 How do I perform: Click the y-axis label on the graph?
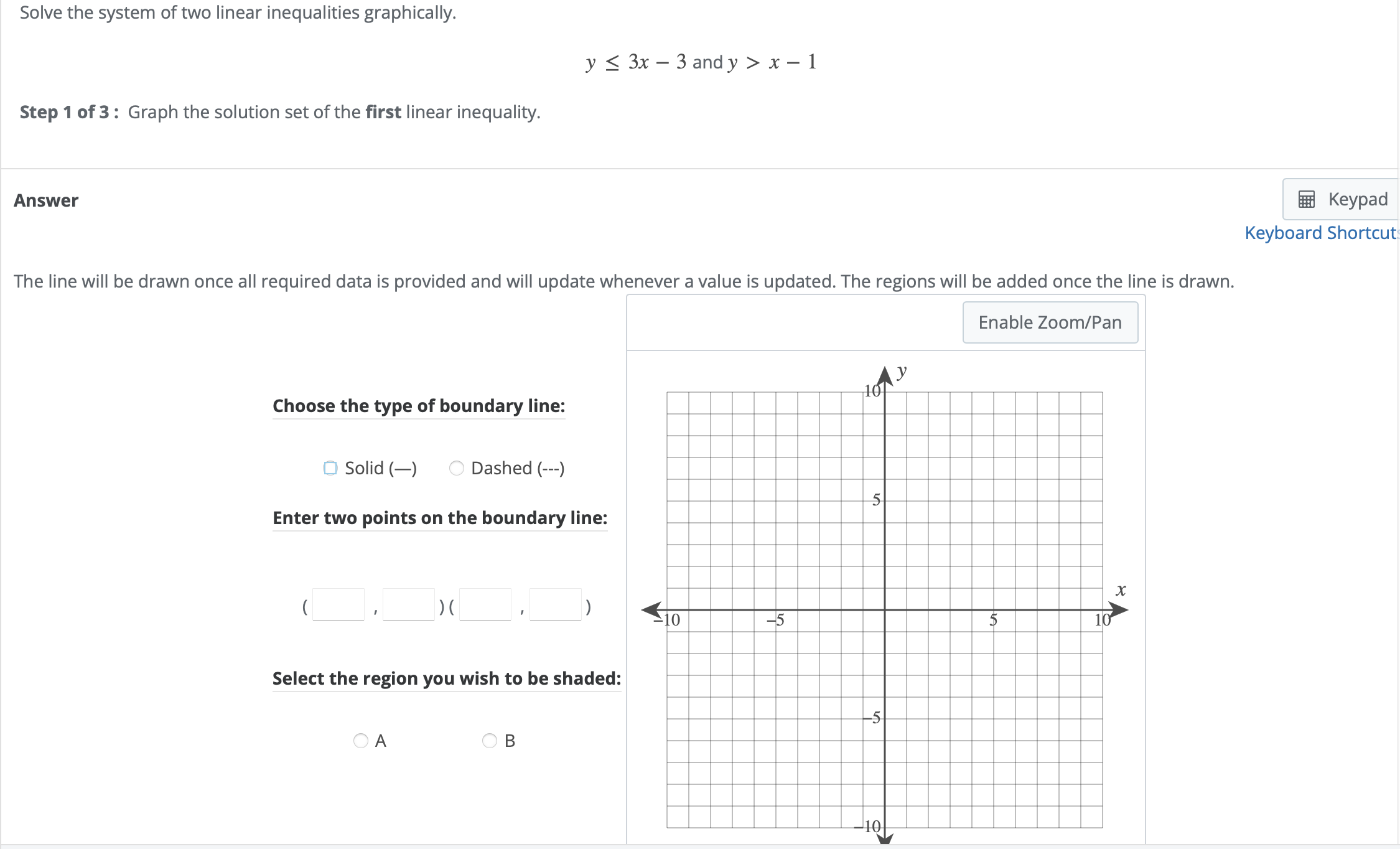coord(901,372)
